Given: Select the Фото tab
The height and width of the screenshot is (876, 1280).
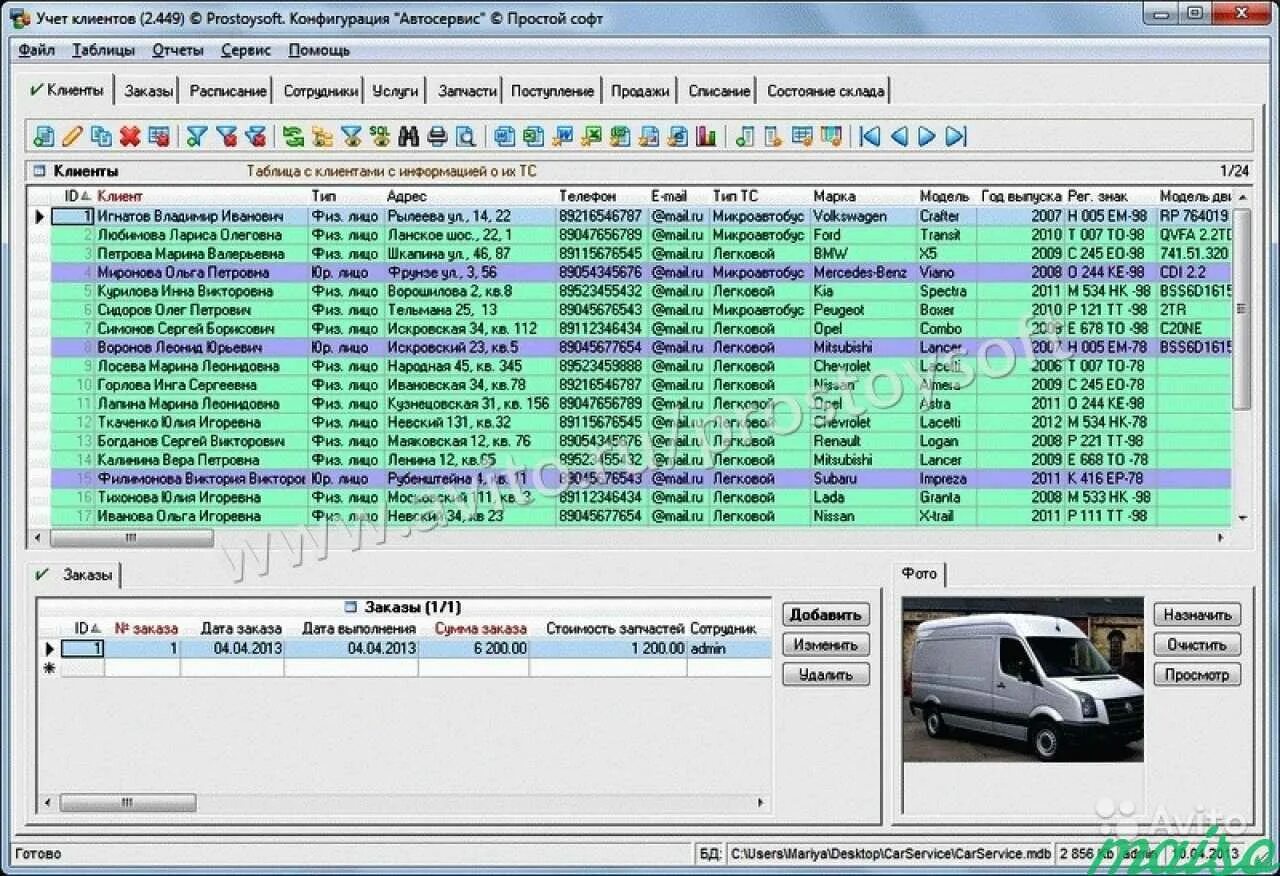Looking at the screenshot, I should point(919,574).
